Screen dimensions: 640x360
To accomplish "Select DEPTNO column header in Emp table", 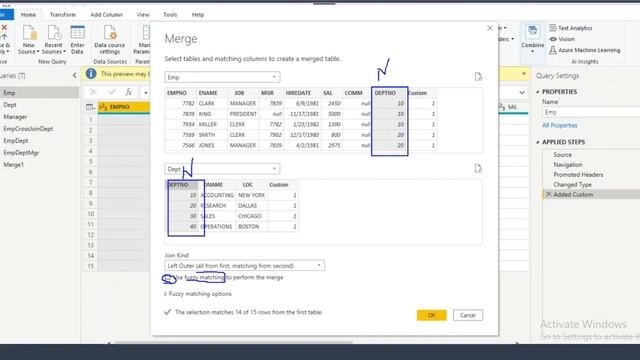I will tap(390, 93).
